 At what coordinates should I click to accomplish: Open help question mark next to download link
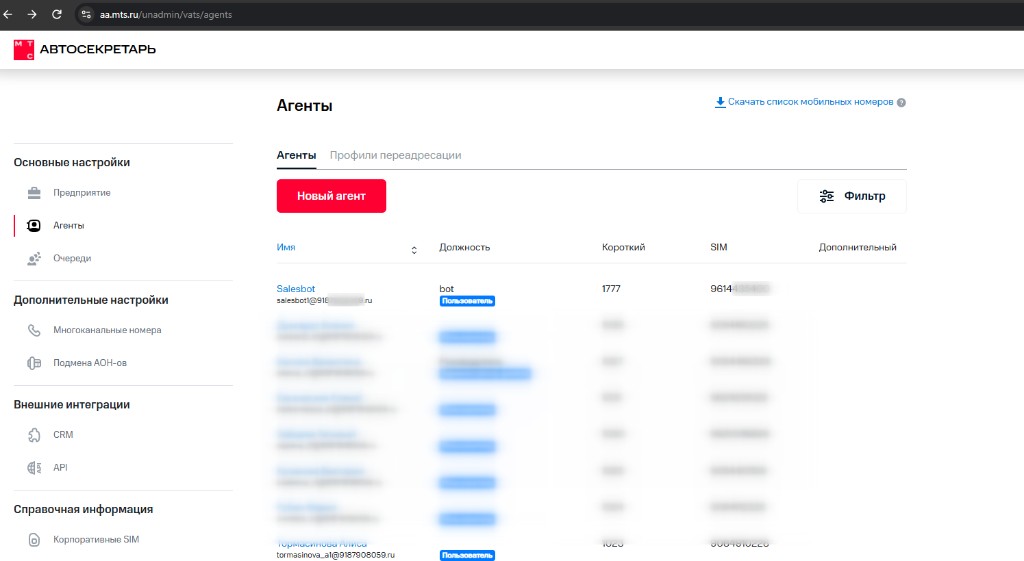click(x=901, y=103)
